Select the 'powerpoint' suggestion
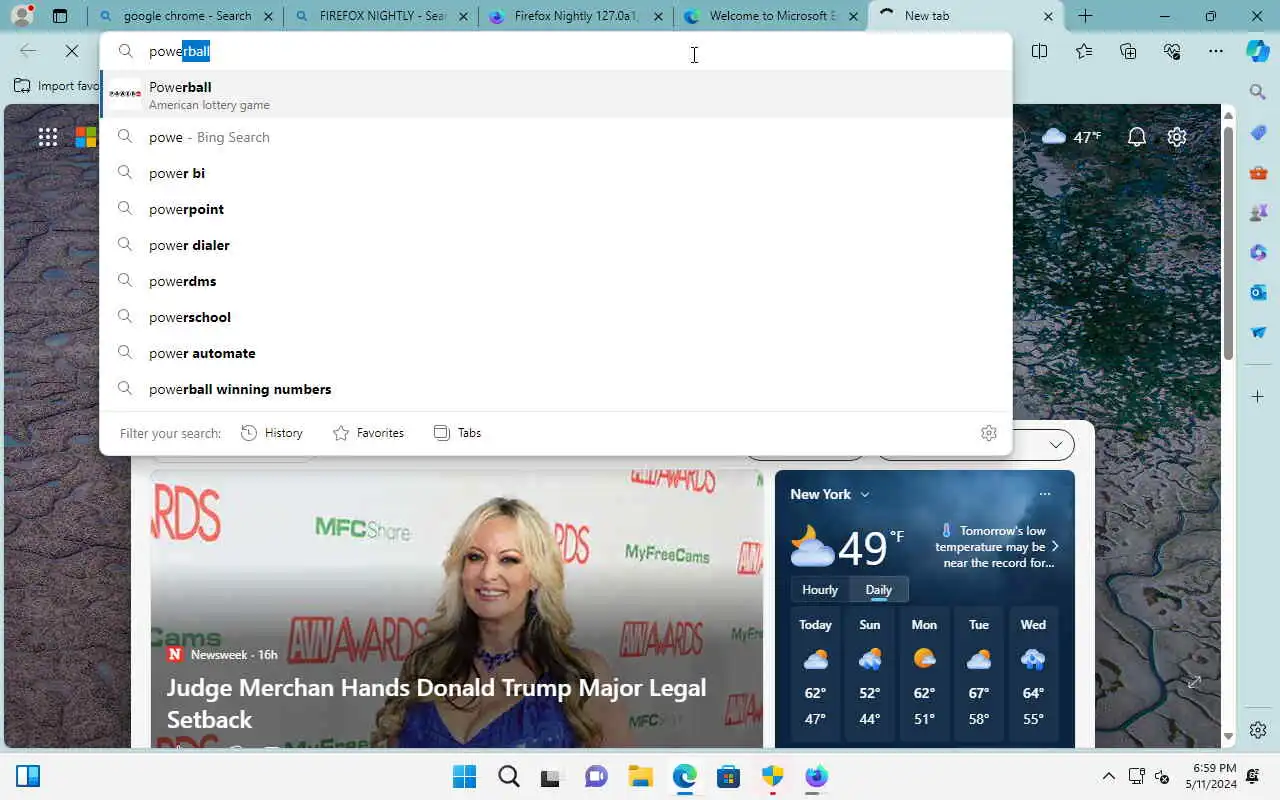1280x800 pixels. click(556, 209)
